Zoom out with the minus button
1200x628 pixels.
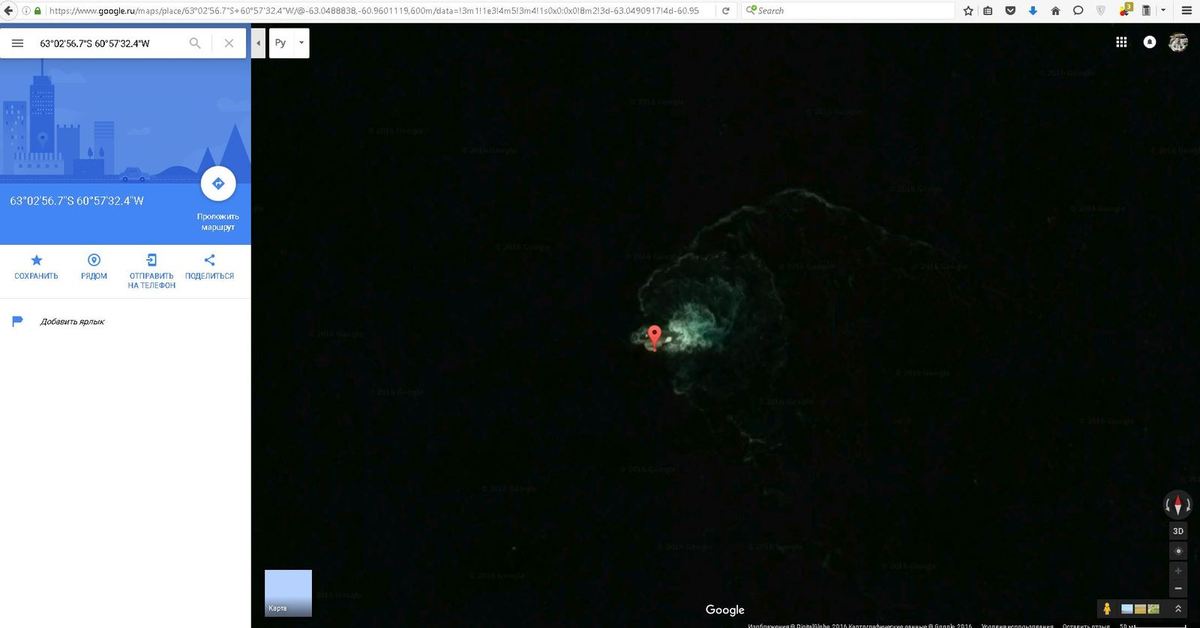click(x=1178, y=589)
